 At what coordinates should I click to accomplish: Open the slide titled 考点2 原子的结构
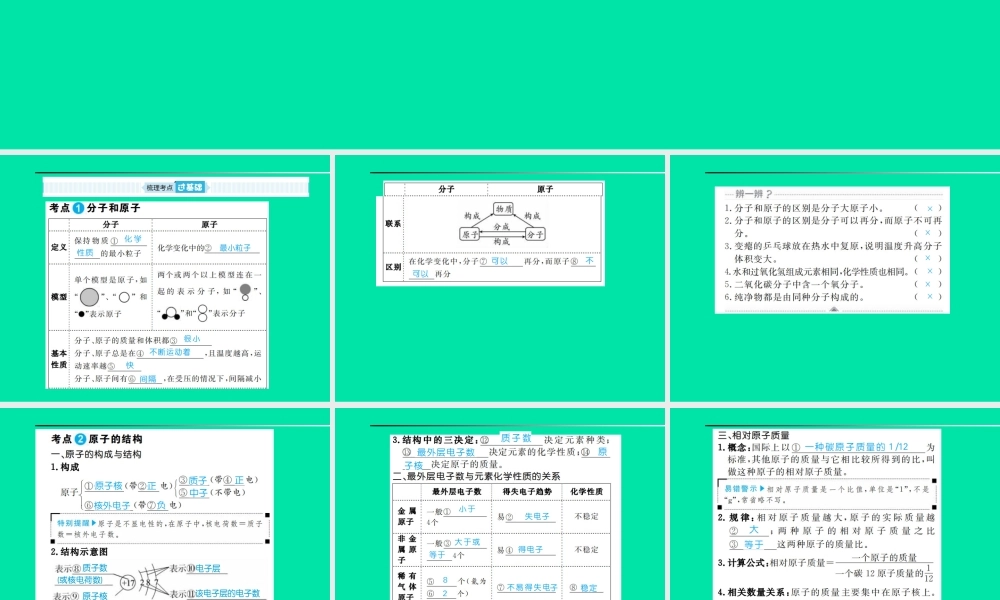point(165,504)
